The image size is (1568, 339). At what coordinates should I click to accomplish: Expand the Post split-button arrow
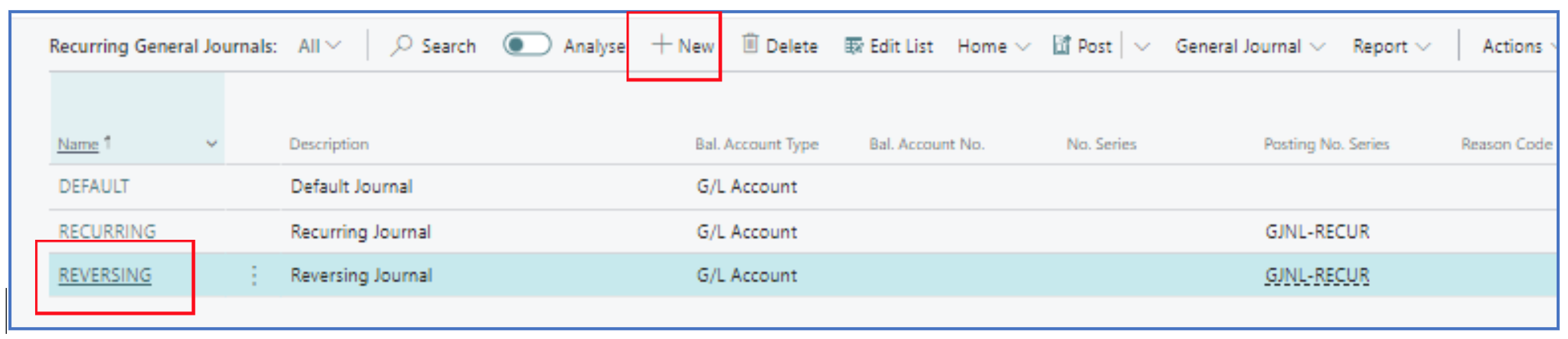click(x=1142, y=47)
